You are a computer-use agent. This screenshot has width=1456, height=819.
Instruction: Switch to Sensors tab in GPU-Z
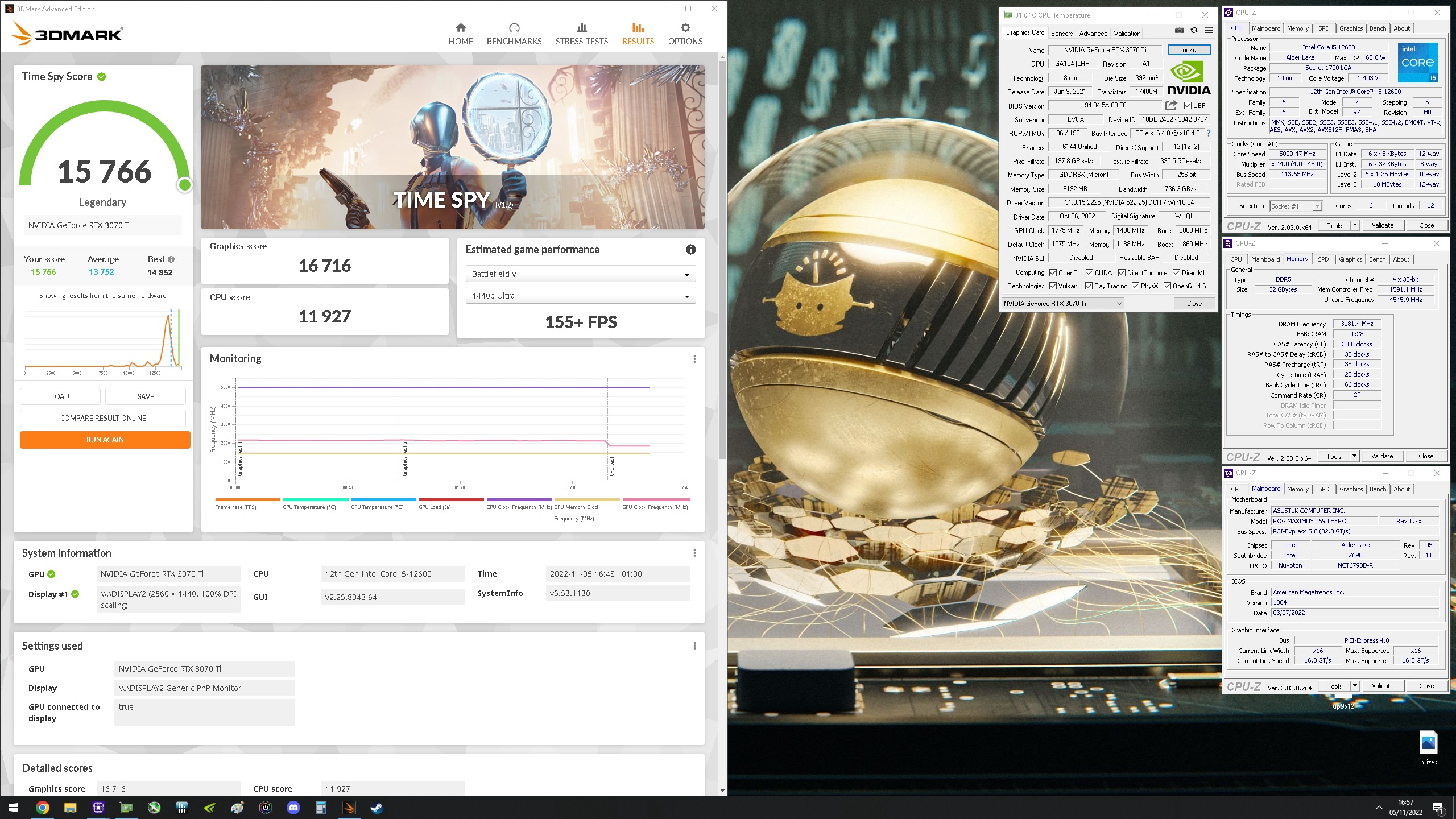[x=1061, y=34]
